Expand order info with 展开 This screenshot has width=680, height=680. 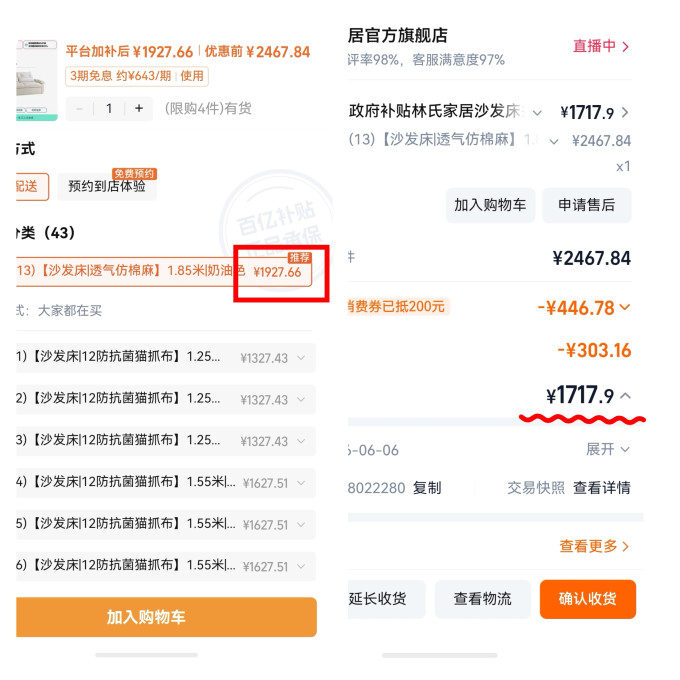(608, 449)
